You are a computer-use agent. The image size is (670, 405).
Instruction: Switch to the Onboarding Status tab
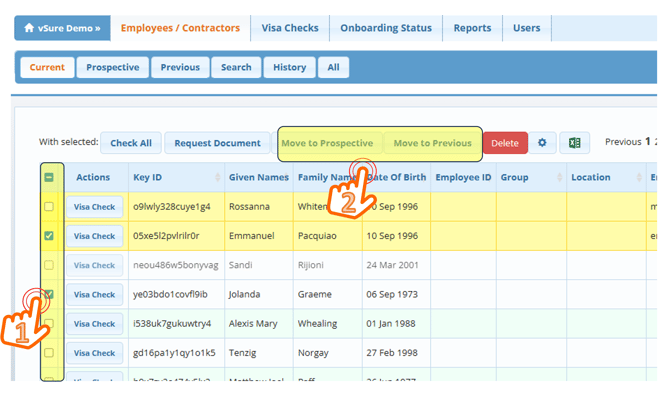point(386,28)
